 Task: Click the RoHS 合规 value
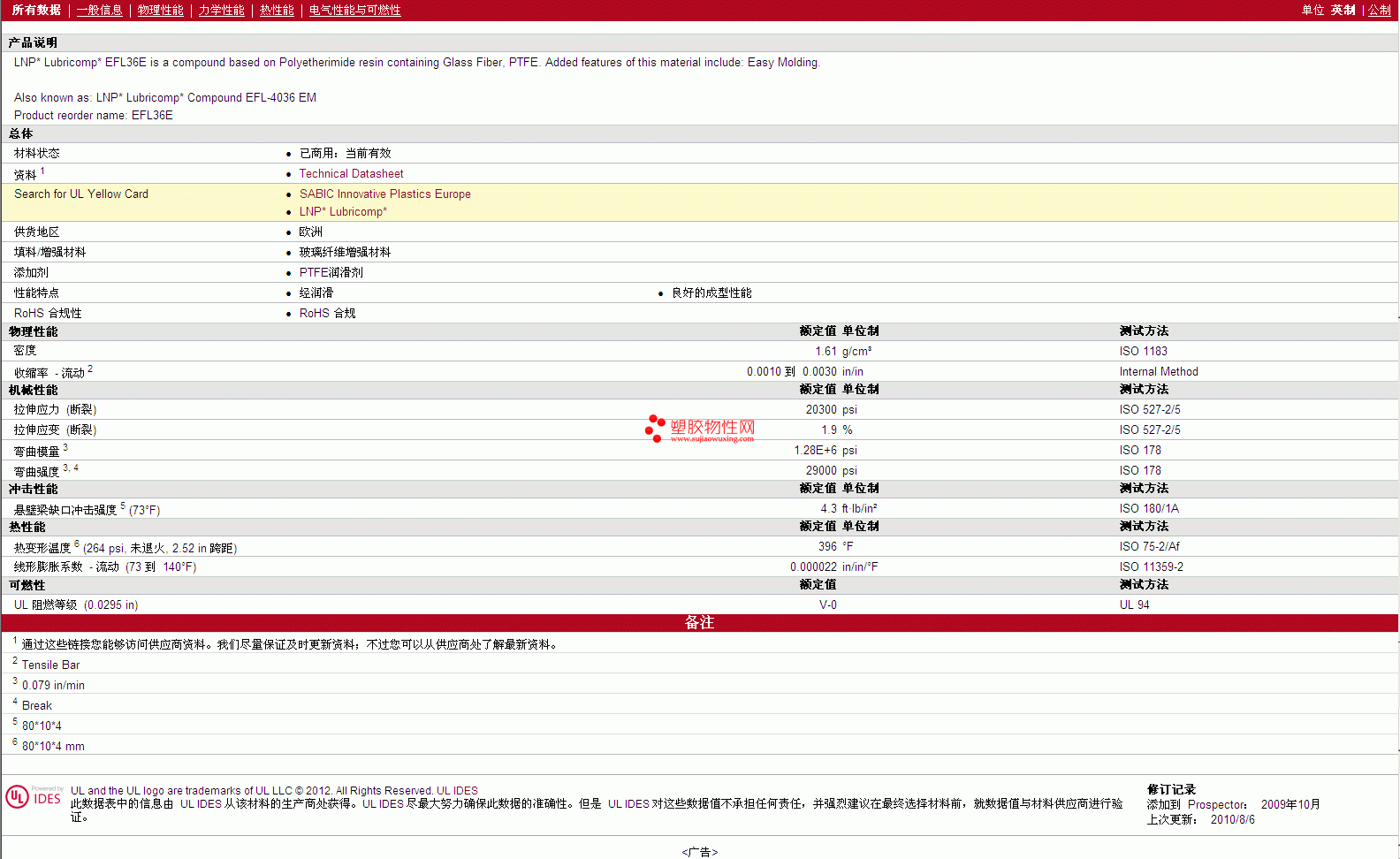[x=327, y=314]
